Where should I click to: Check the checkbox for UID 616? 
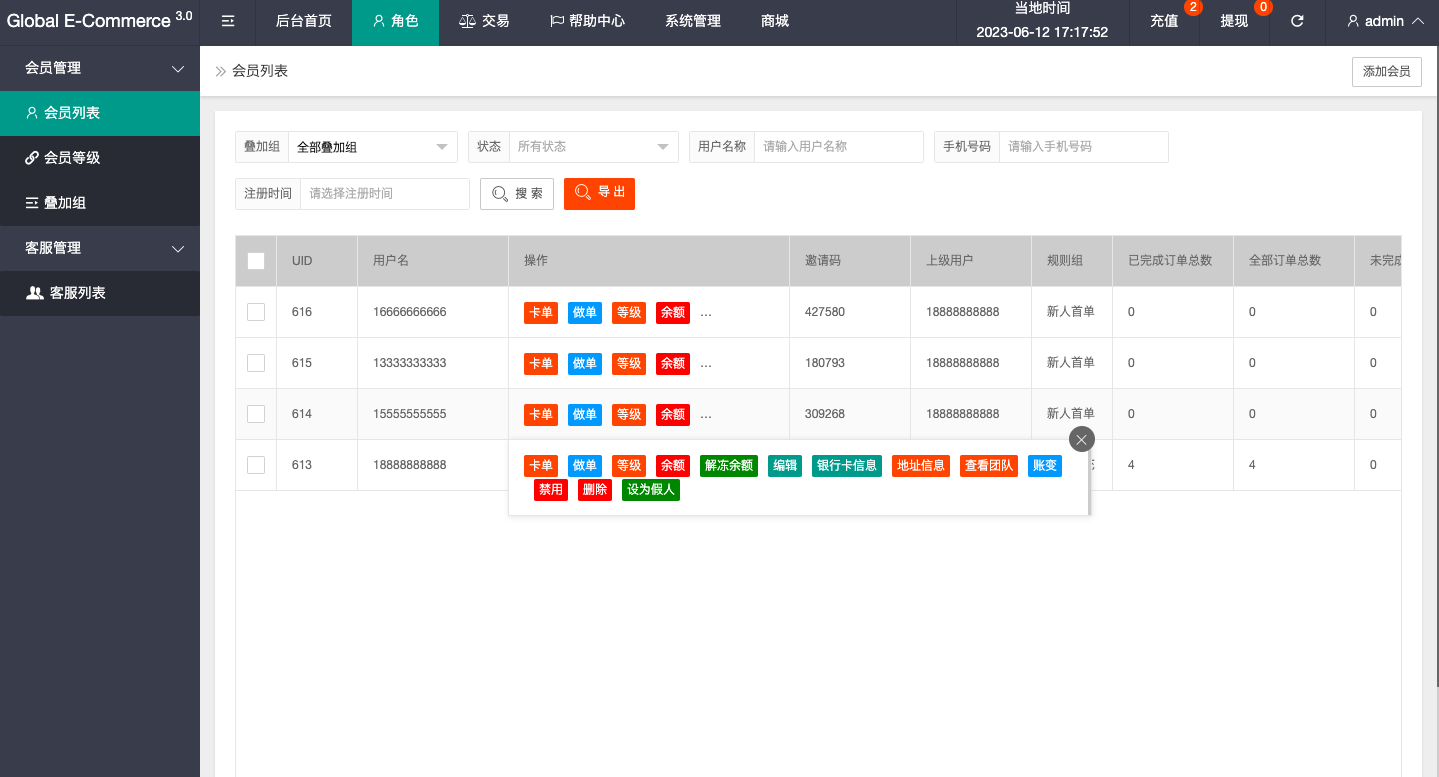(x=256, y=312)
